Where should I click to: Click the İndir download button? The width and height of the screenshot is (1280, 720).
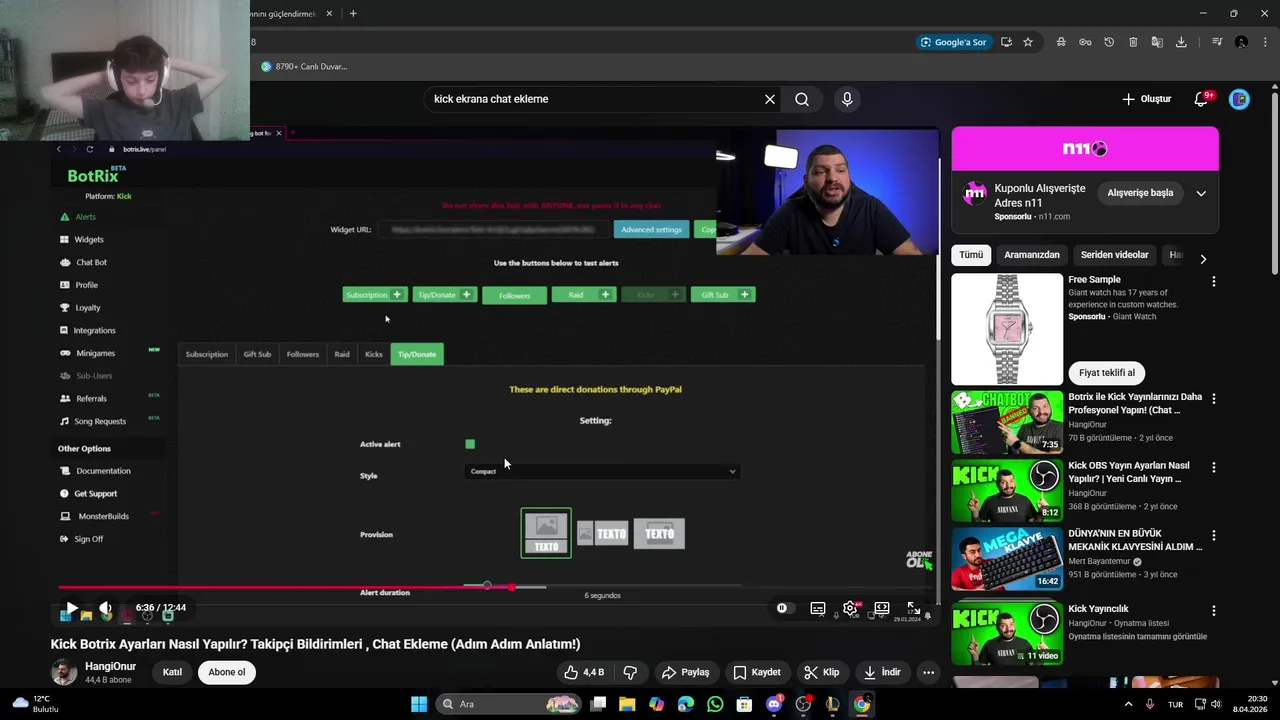click(x=883, y=672)
